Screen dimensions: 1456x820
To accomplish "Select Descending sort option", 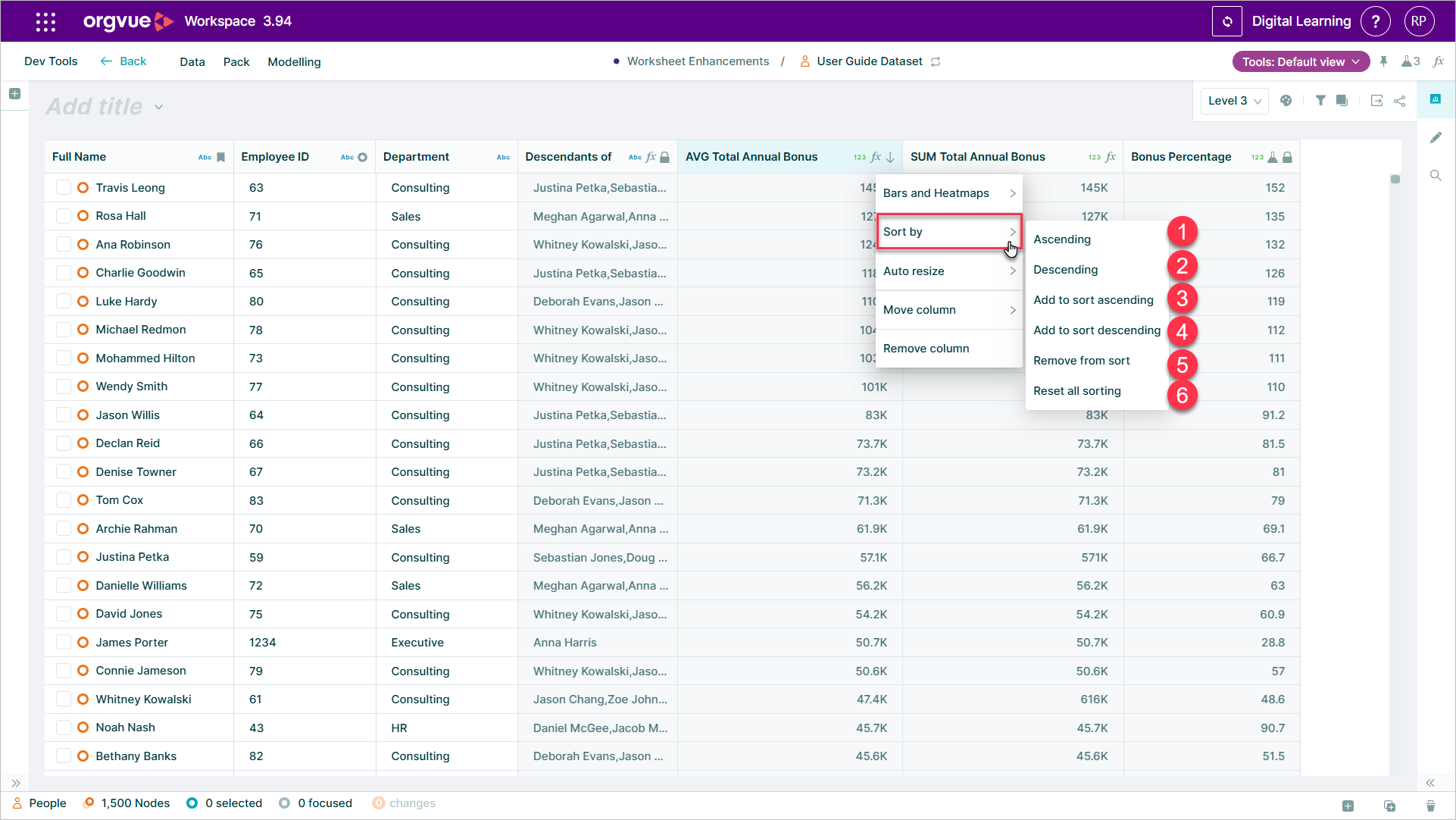I will 1065,270.
